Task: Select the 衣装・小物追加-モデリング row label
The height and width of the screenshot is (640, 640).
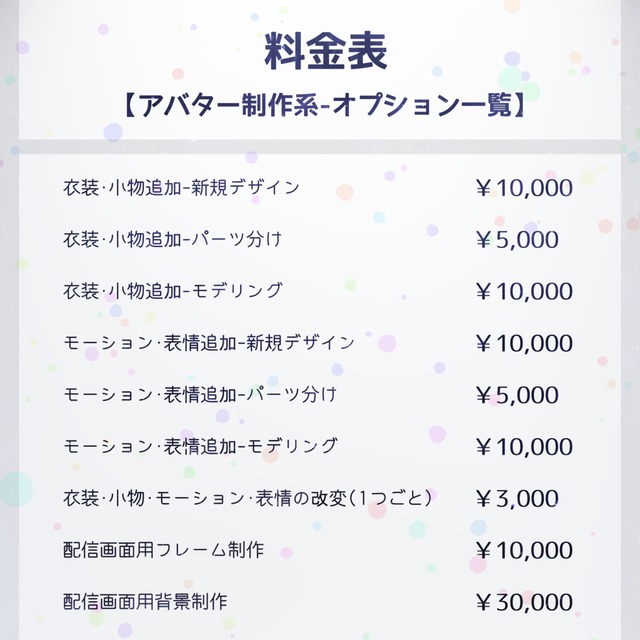Action: 173,291
